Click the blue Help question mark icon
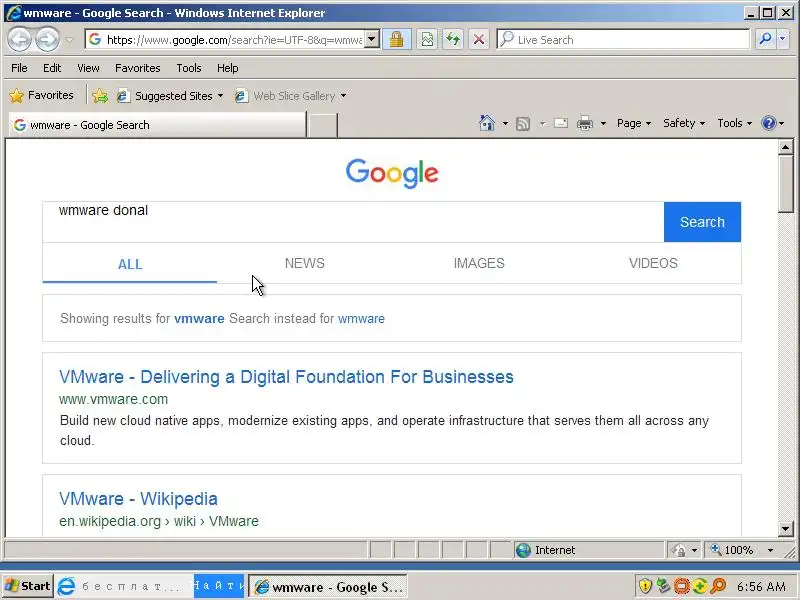800x600 pixels. [x=768, y=123]
